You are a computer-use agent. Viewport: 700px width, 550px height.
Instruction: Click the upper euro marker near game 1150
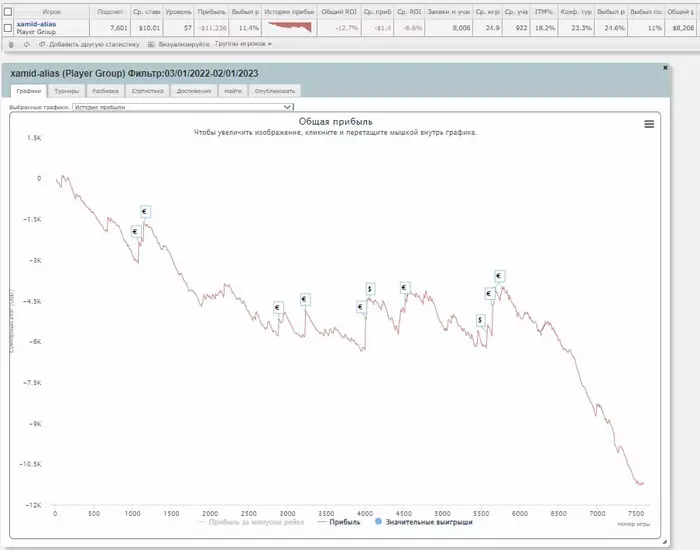(x=145, y=212)
